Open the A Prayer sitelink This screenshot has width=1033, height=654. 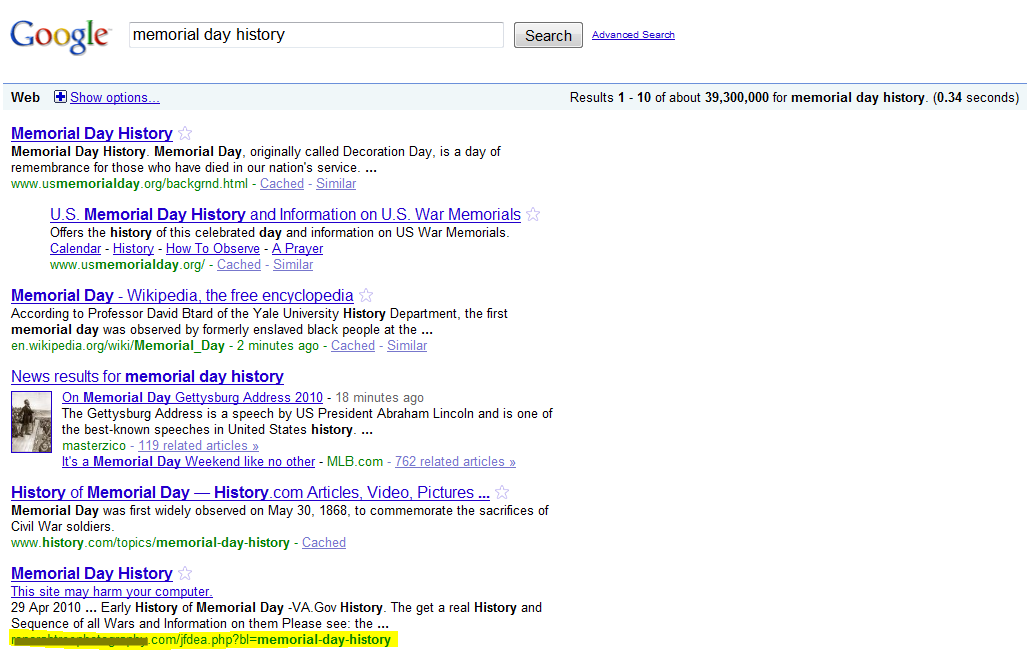coord(298,248)
